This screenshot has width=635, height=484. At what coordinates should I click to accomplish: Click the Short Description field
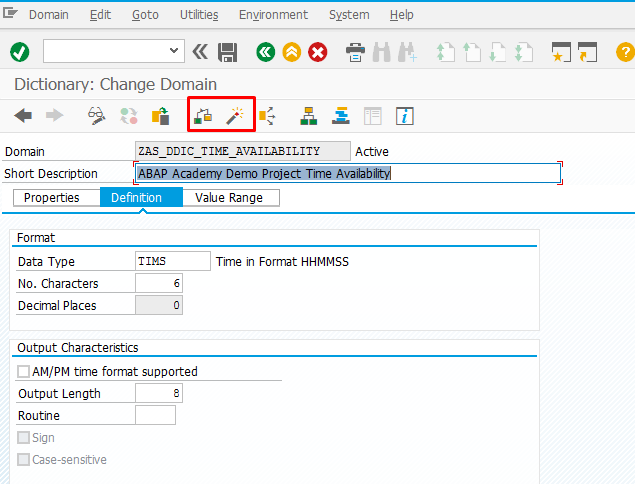click(x=347, y=173)
